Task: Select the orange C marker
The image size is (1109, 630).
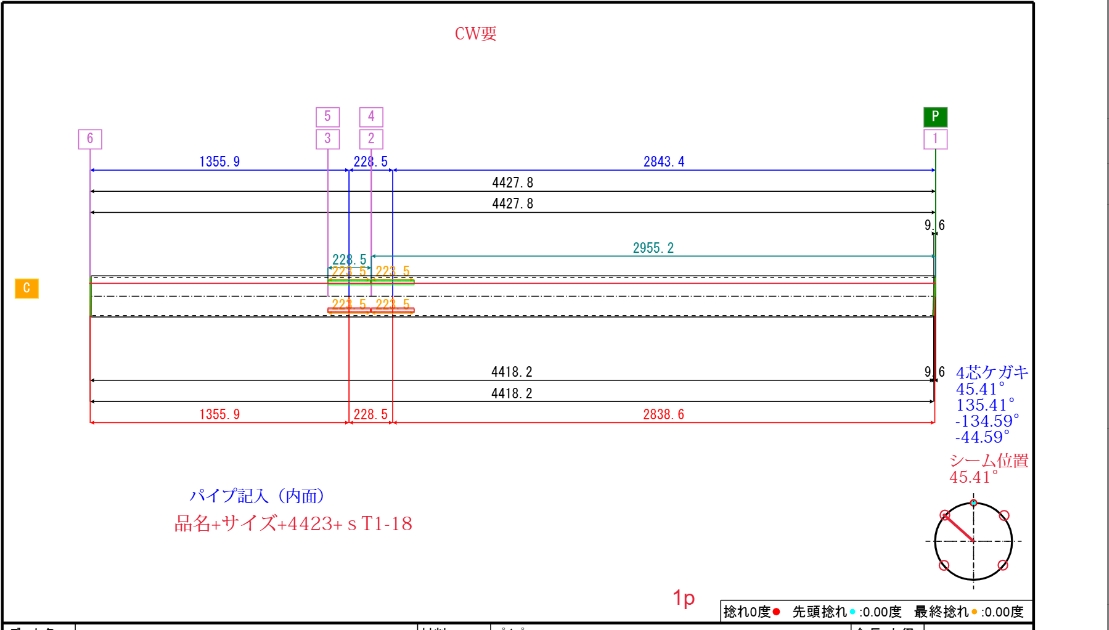Action: click(27, 288)
